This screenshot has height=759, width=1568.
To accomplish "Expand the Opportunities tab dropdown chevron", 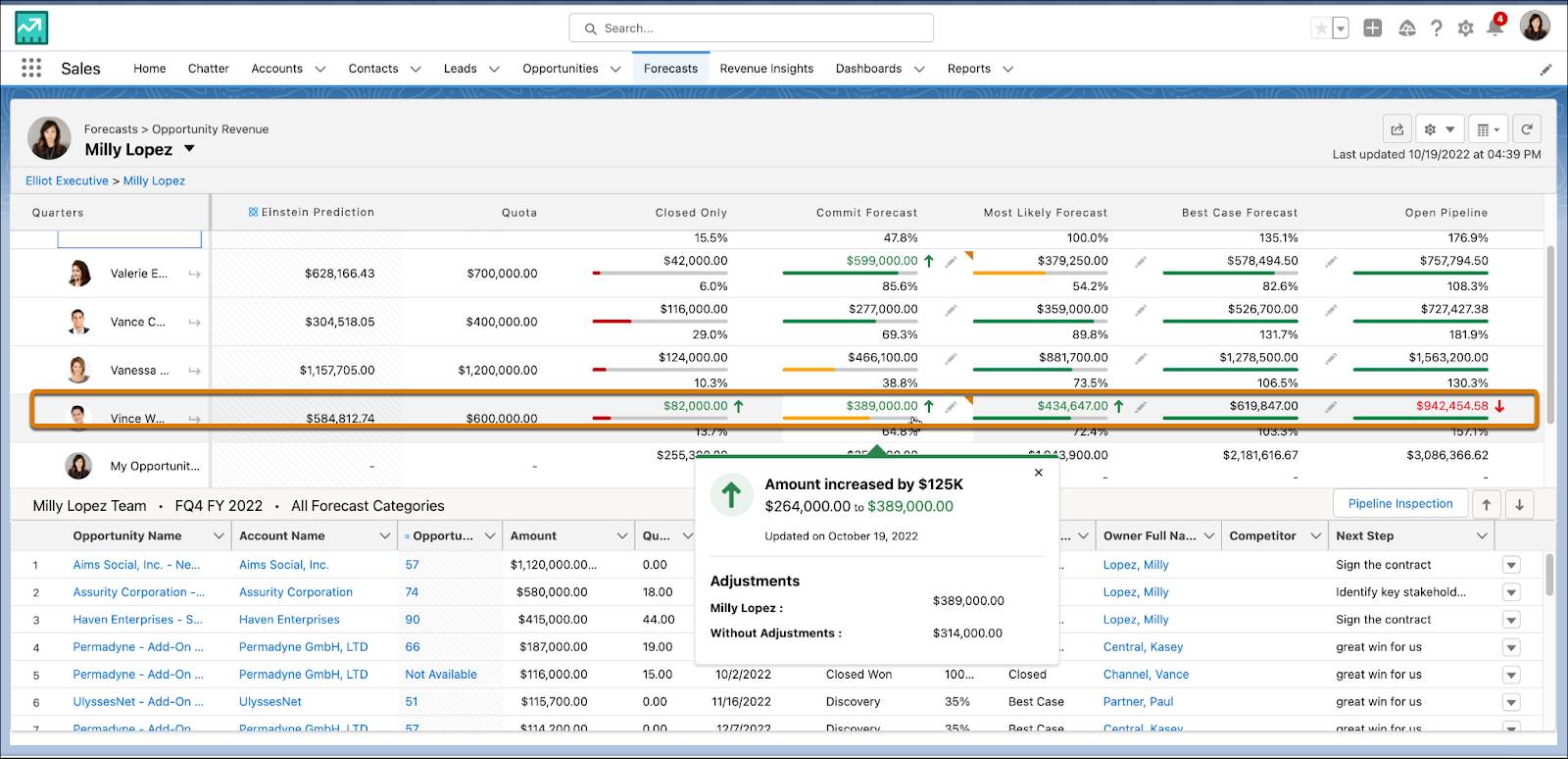I will [615, 69].
